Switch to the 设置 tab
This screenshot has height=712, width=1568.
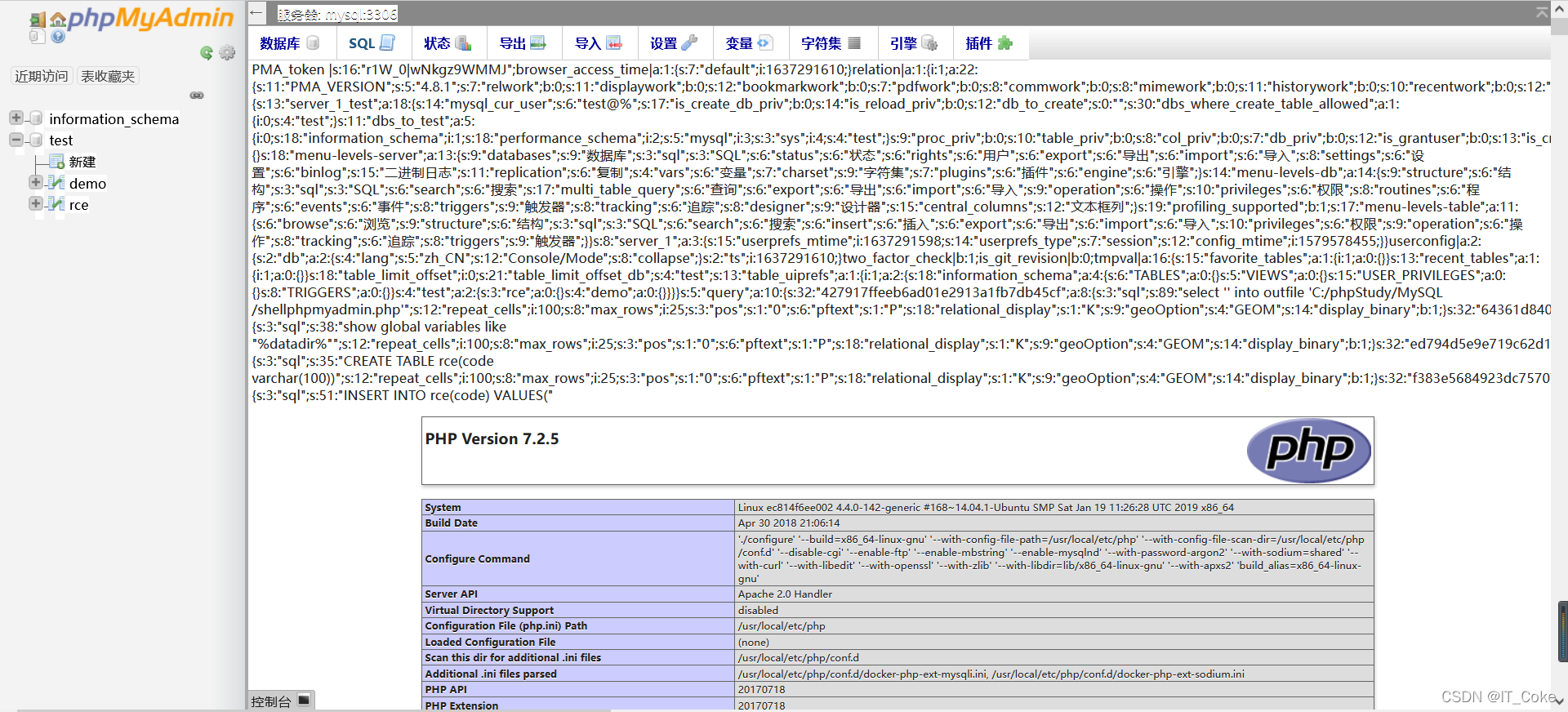pyautogui.click(x=674, y=43)
